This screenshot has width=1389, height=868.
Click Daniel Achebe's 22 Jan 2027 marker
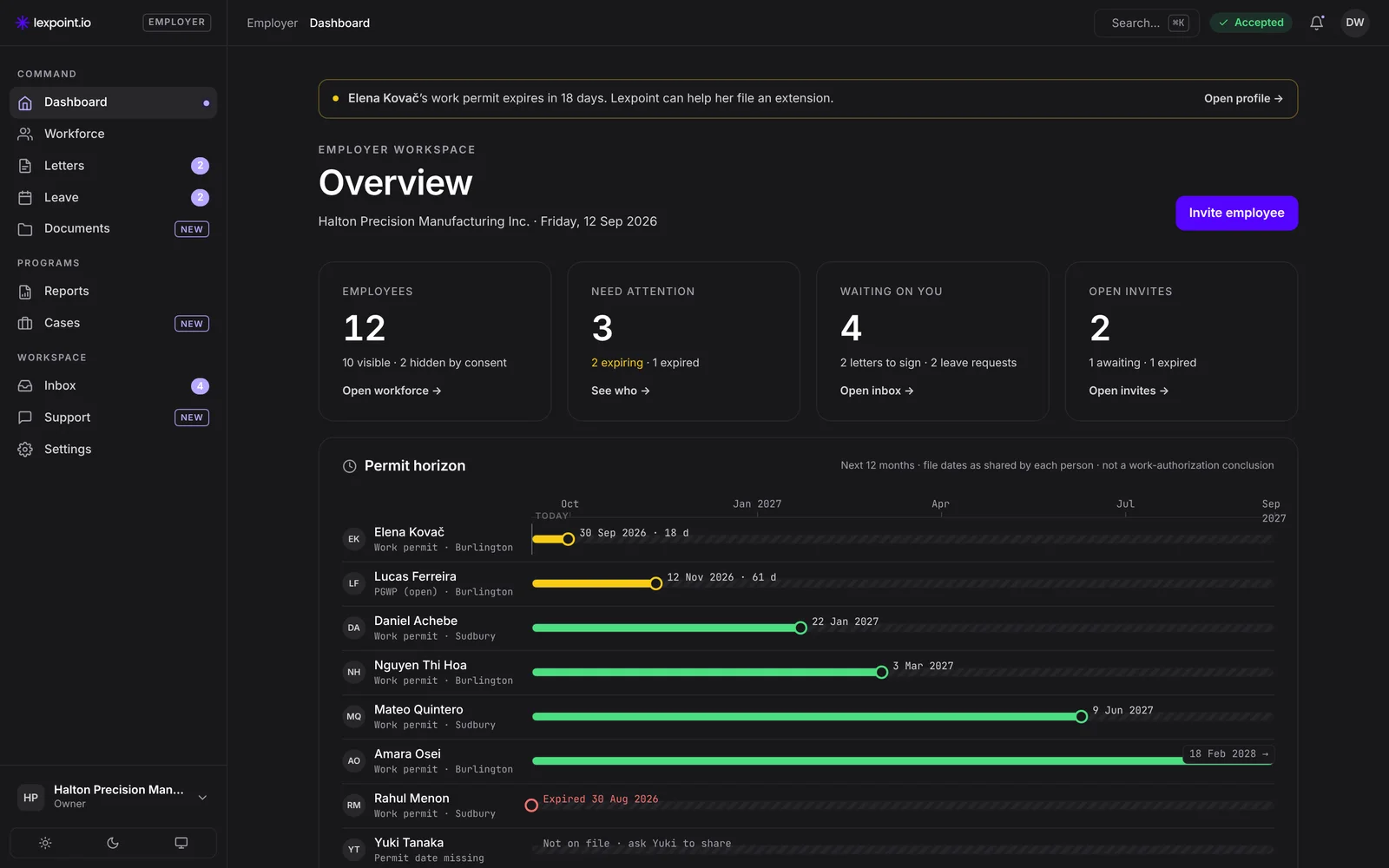coord(800,628)
